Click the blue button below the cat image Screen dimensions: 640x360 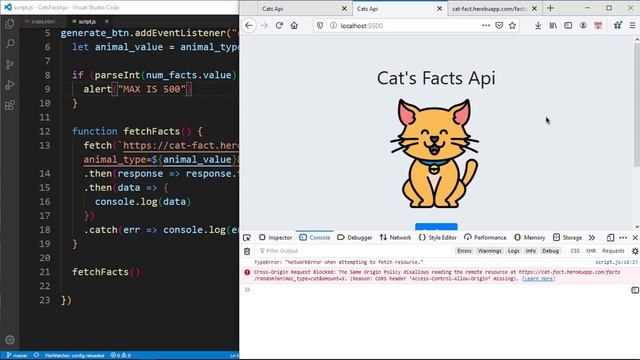click(x=436, y=227)
